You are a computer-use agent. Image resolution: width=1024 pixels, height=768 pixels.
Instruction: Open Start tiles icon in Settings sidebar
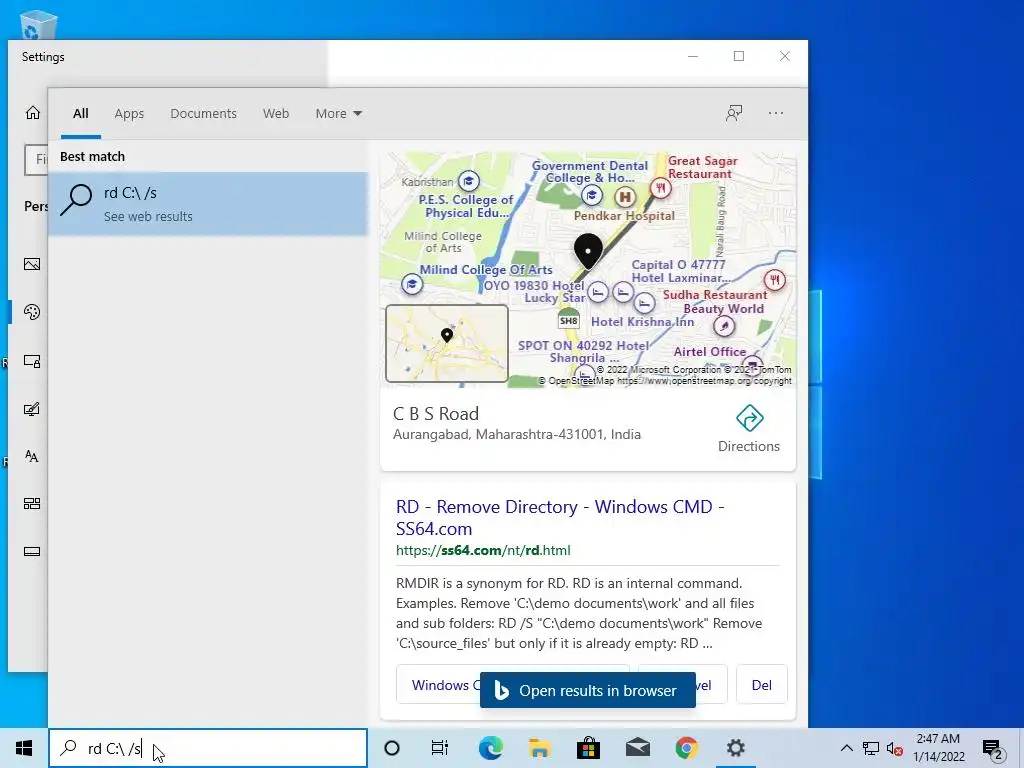click(32, 504)
